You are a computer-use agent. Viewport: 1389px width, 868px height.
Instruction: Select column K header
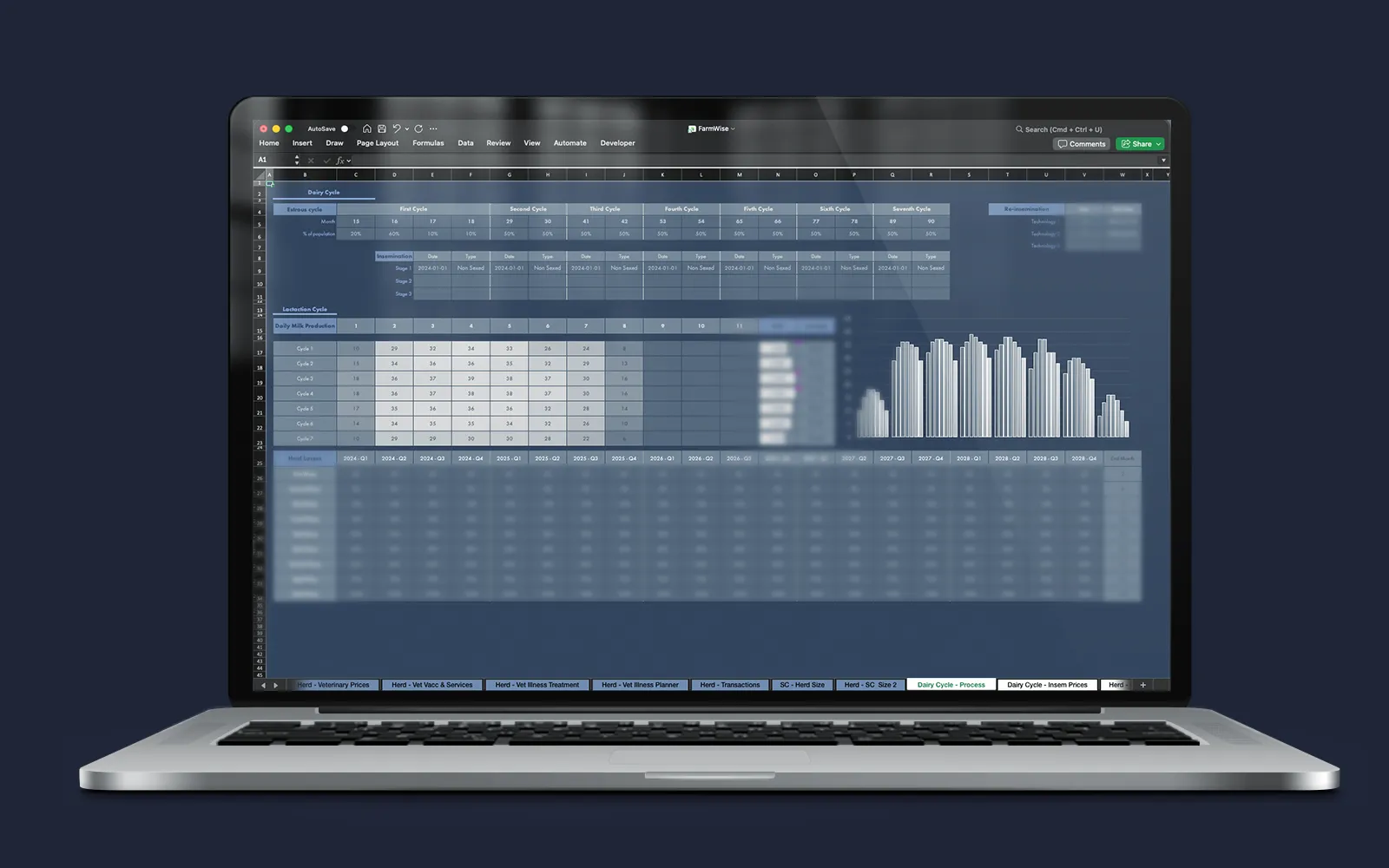coord(662,175)
